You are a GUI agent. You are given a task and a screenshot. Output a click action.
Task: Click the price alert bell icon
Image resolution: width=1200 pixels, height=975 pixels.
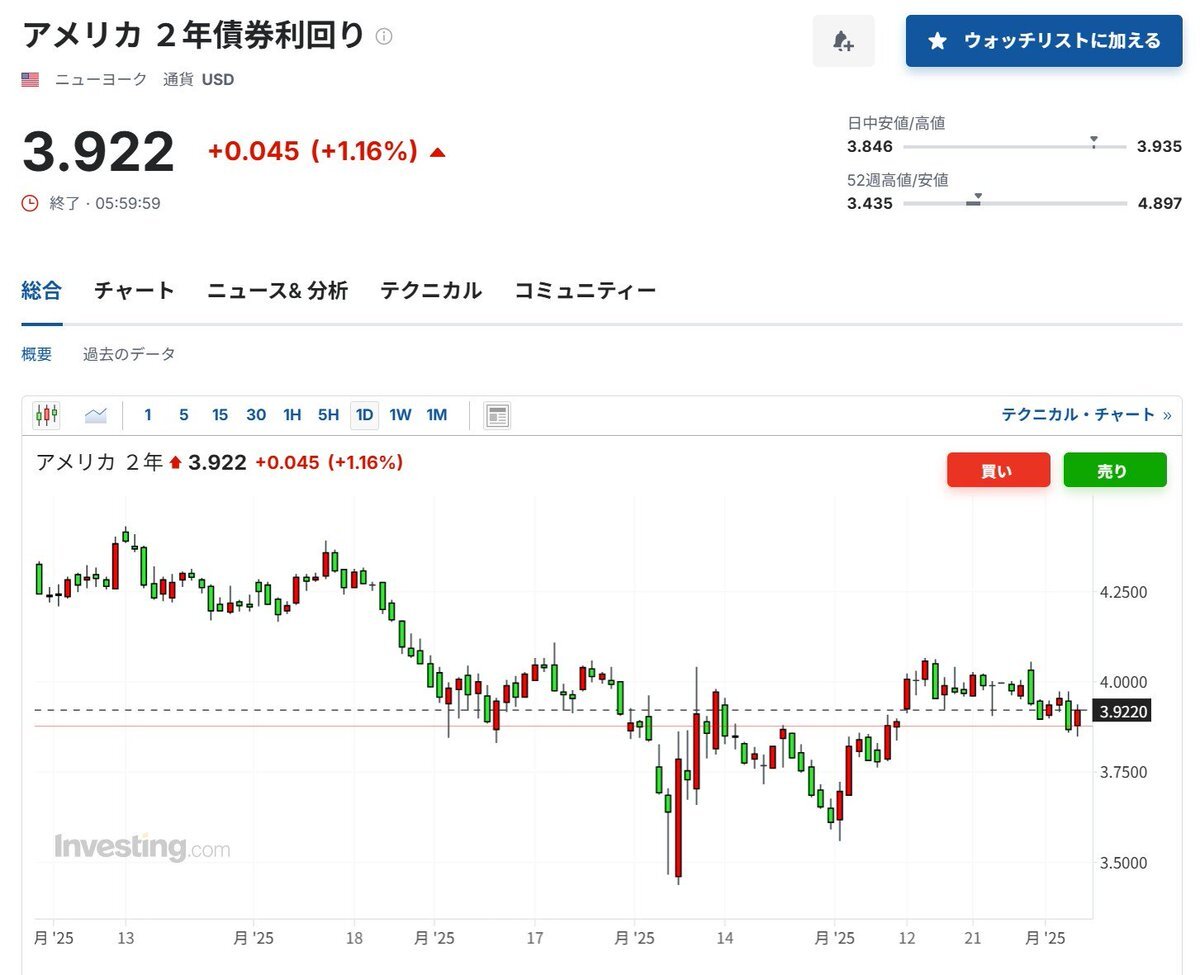click(x=843, y=41)
